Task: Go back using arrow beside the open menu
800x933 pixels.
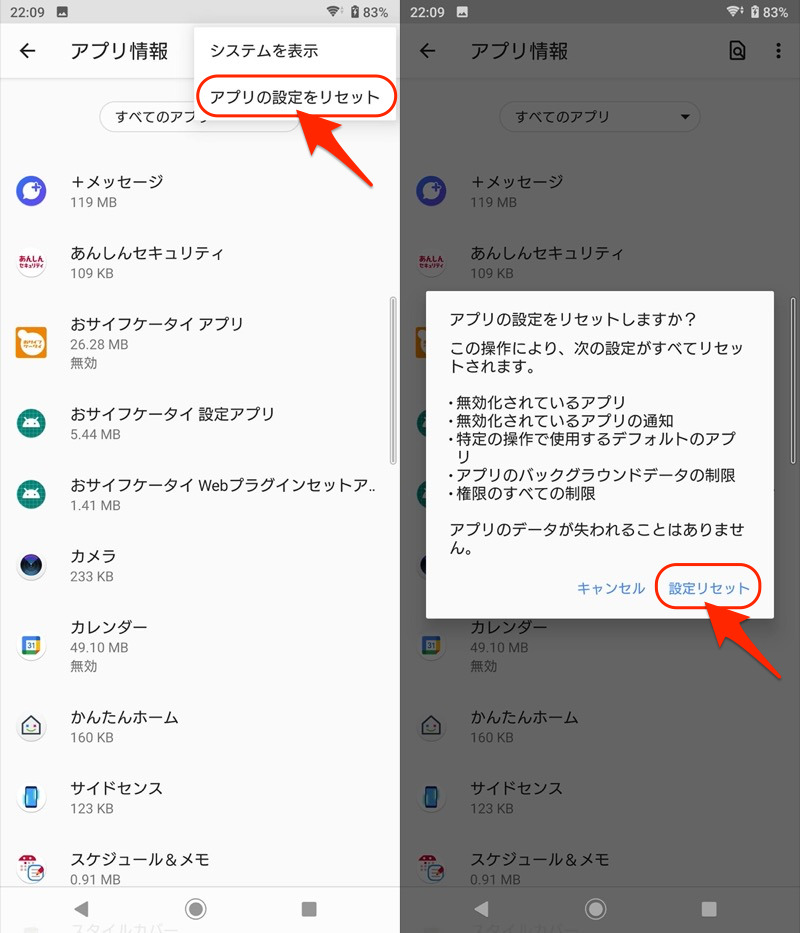Action: pos(28,51)
